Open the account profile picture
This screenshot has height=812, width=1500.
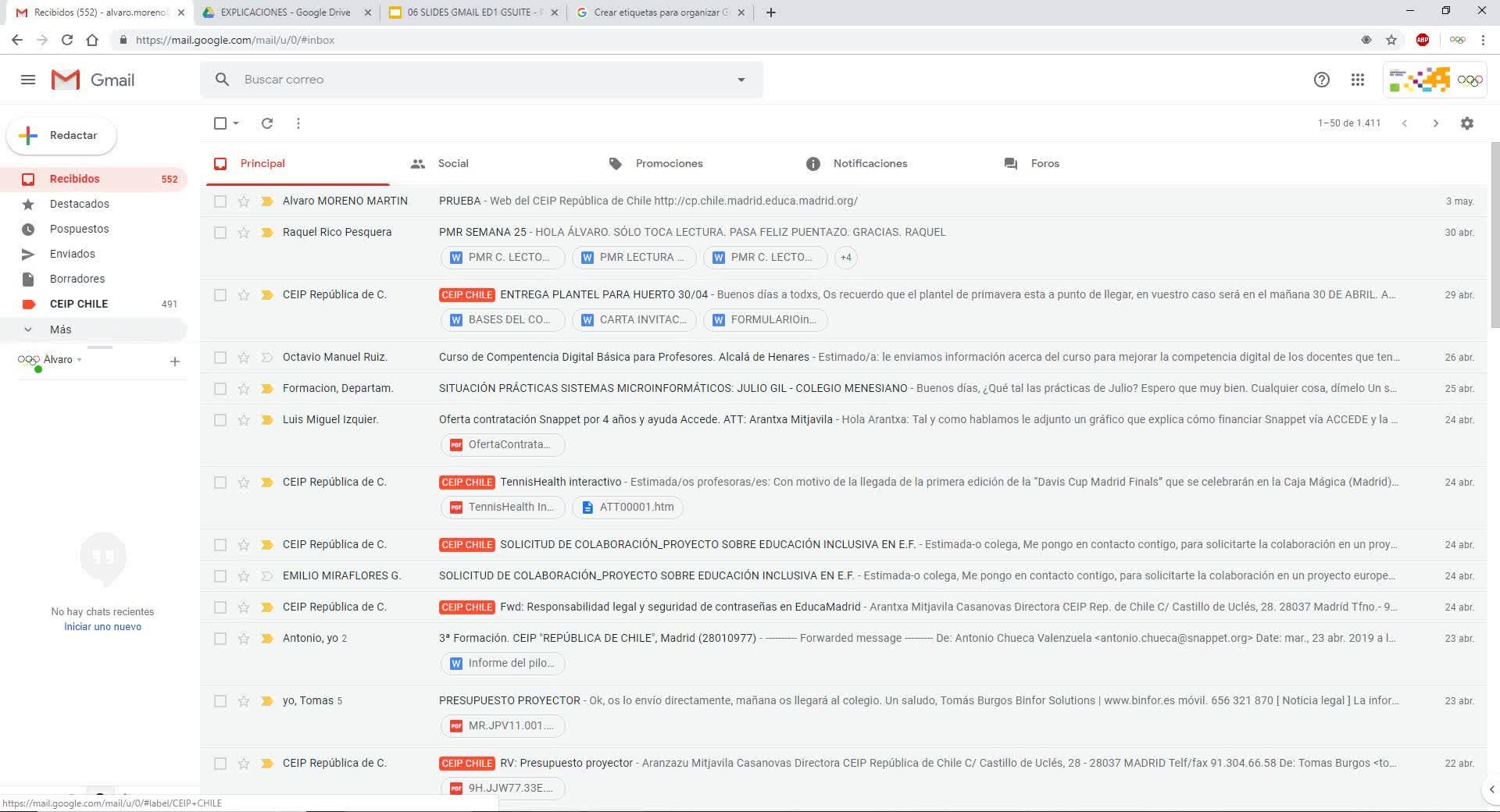tap(1470, 80)
